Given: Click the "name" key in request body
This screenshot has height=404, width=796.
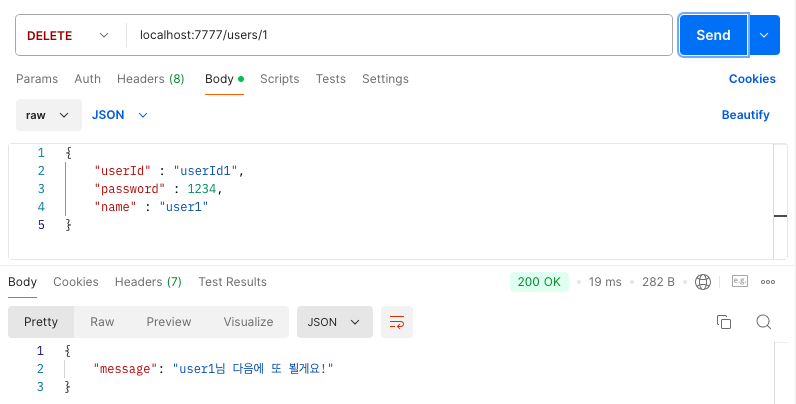Looking at the screenshot, I should click(x=115, y=207).
